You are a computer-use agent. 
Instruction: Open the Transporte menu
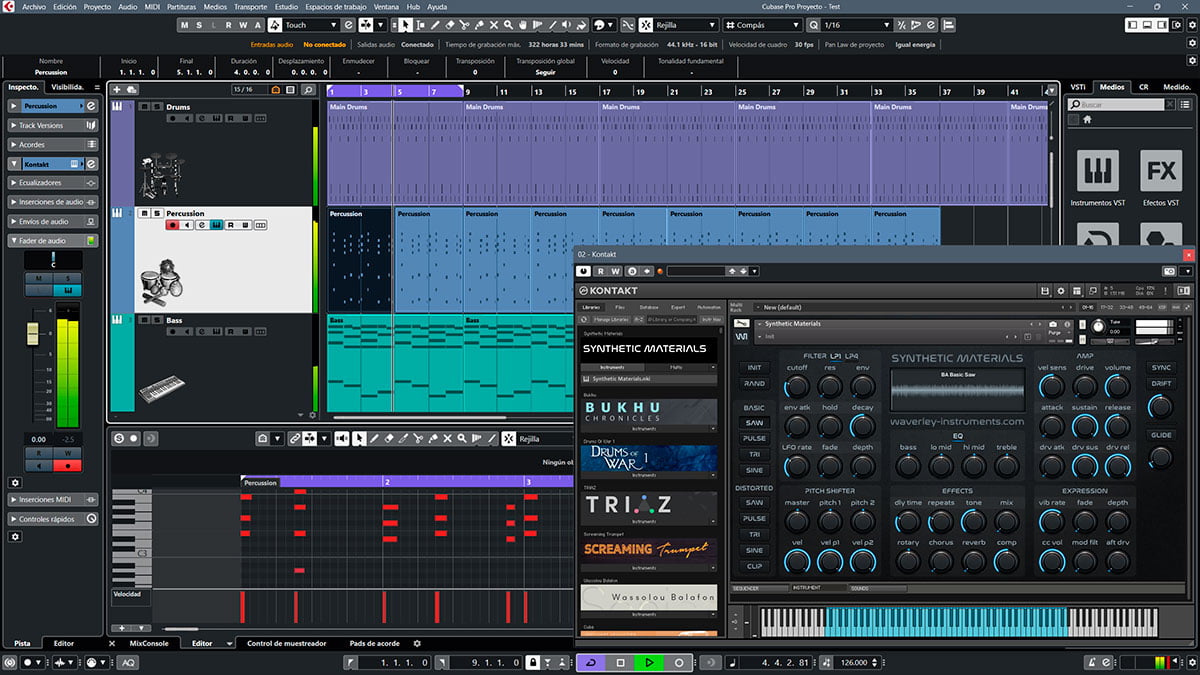(250, 7)
